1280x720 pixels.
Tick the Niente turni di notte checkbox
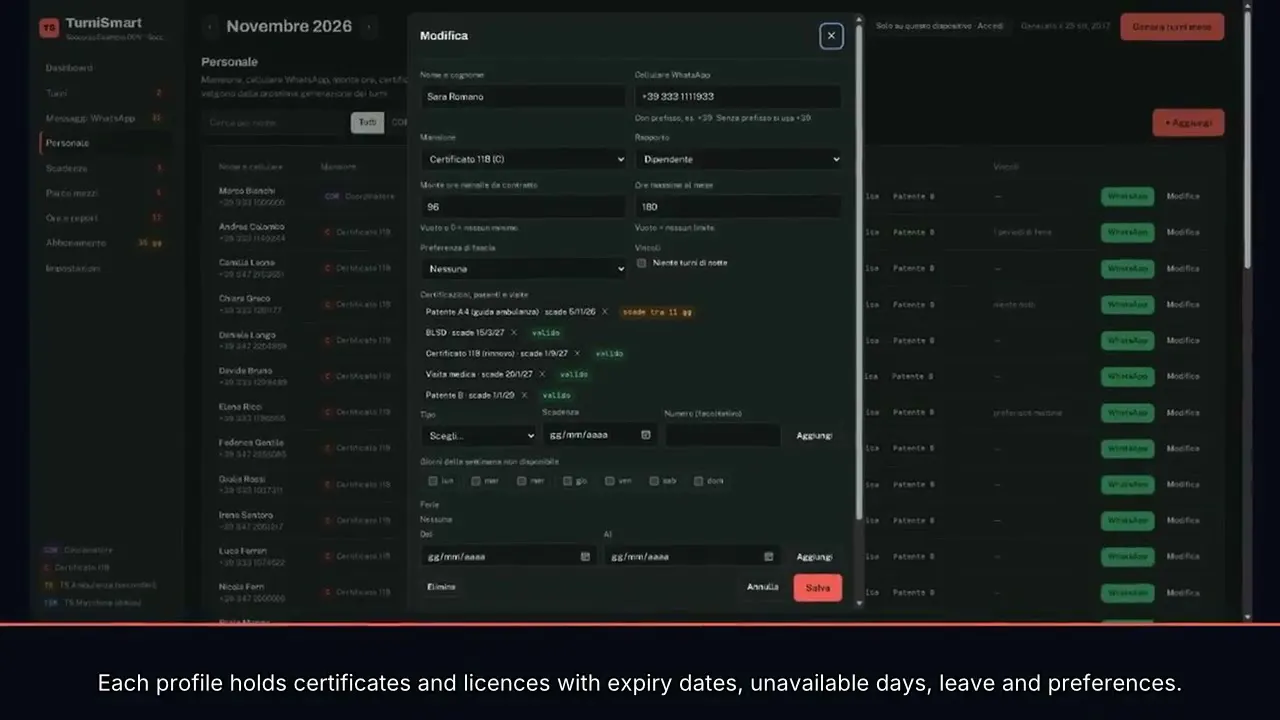642,263
